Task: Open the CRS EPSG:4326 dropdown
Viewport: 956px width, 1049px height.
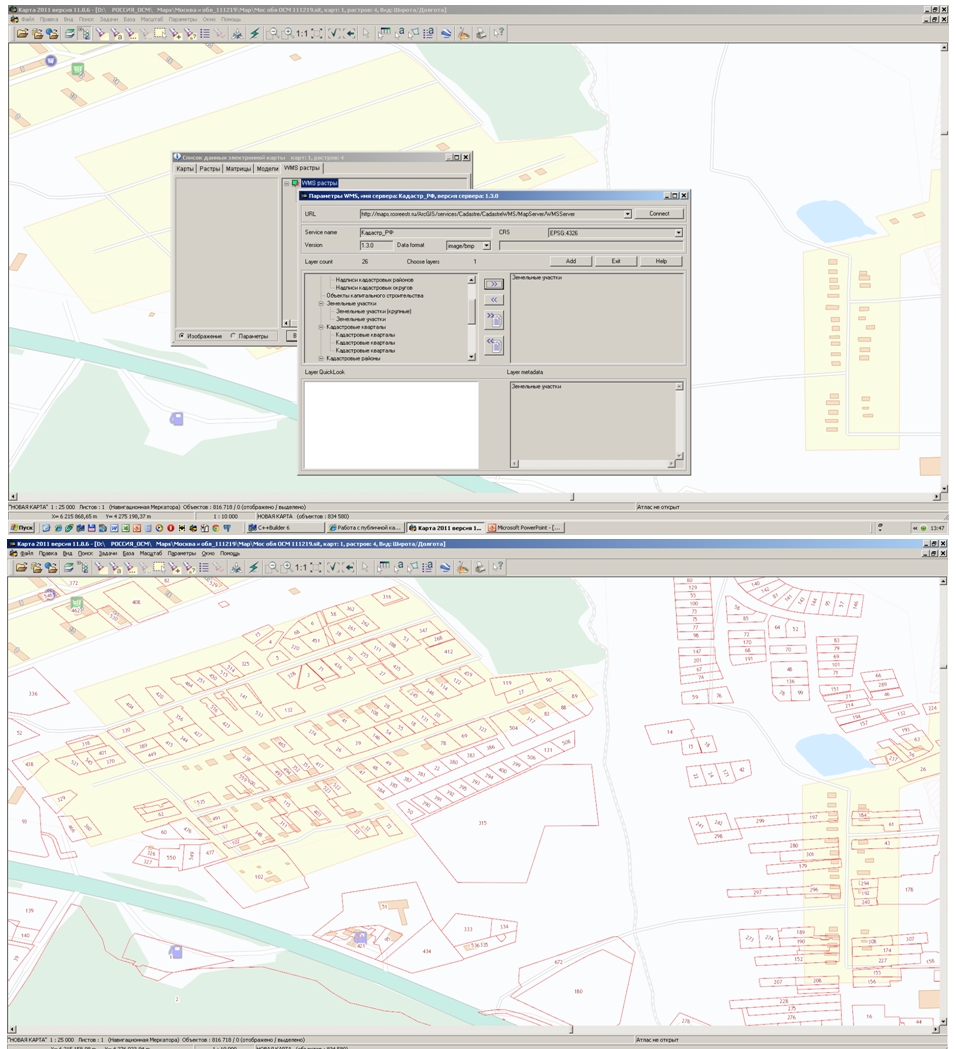Action: (678, 233)
